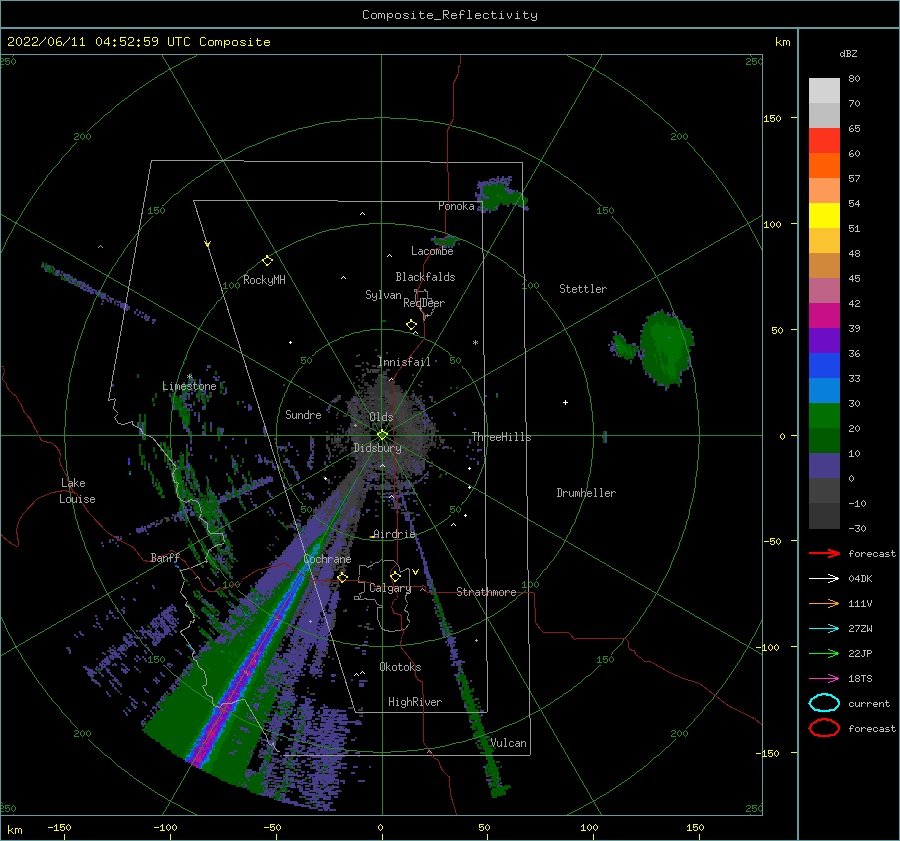
Task: Click the cyan current ellipse icon
Action: 824,703
